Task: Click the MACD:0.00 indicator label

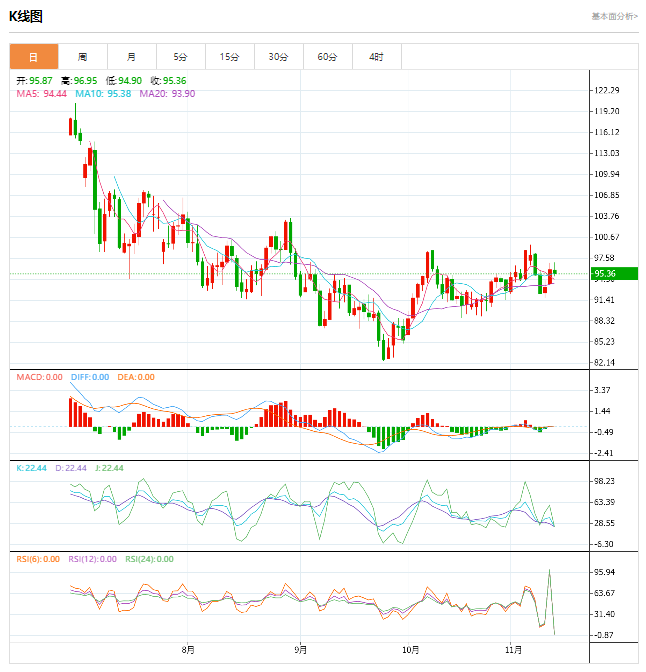Action: (x=39, y=377)
